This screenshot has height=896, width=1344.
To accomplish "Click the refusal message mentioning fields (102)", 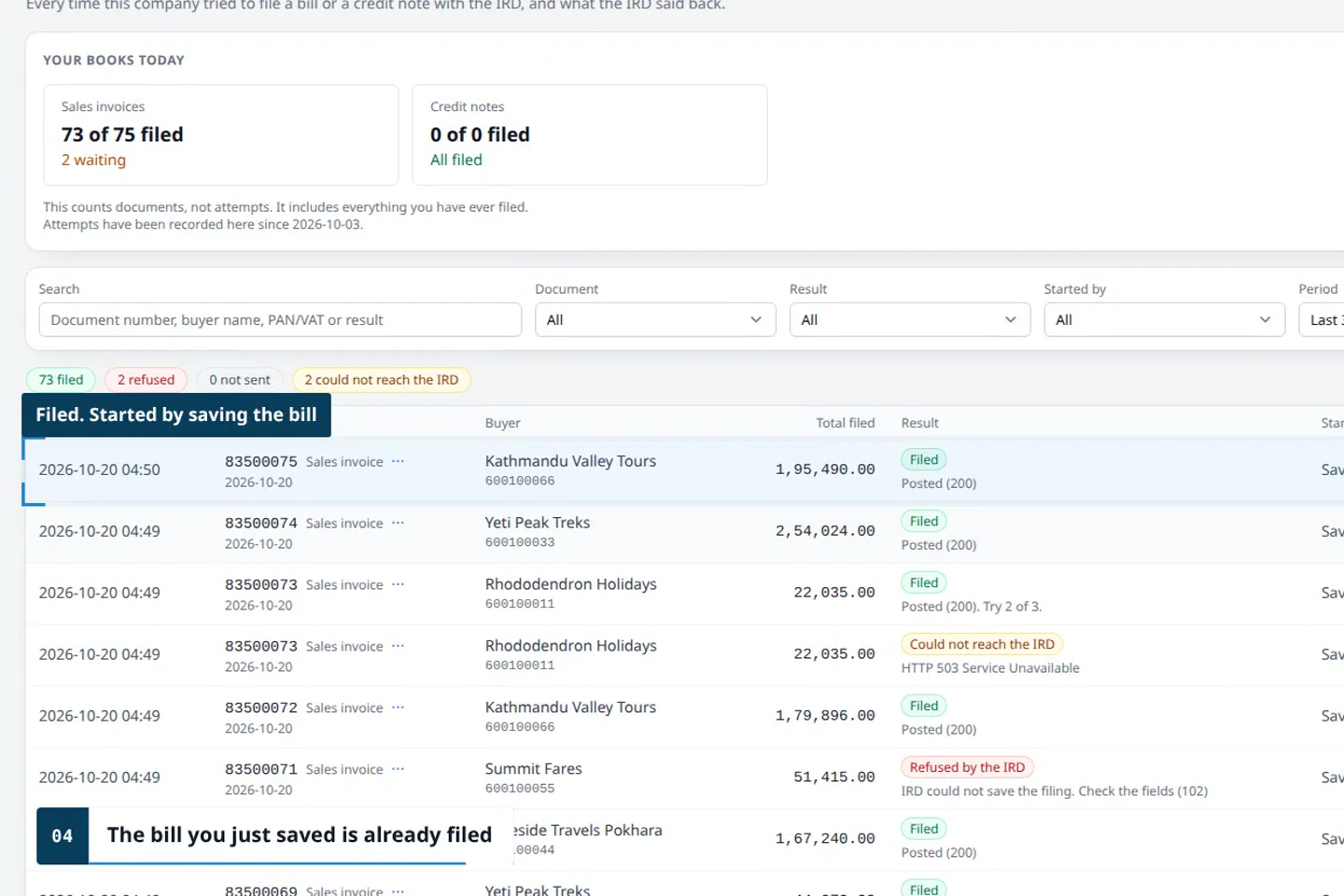I will tap(1055, 791).
